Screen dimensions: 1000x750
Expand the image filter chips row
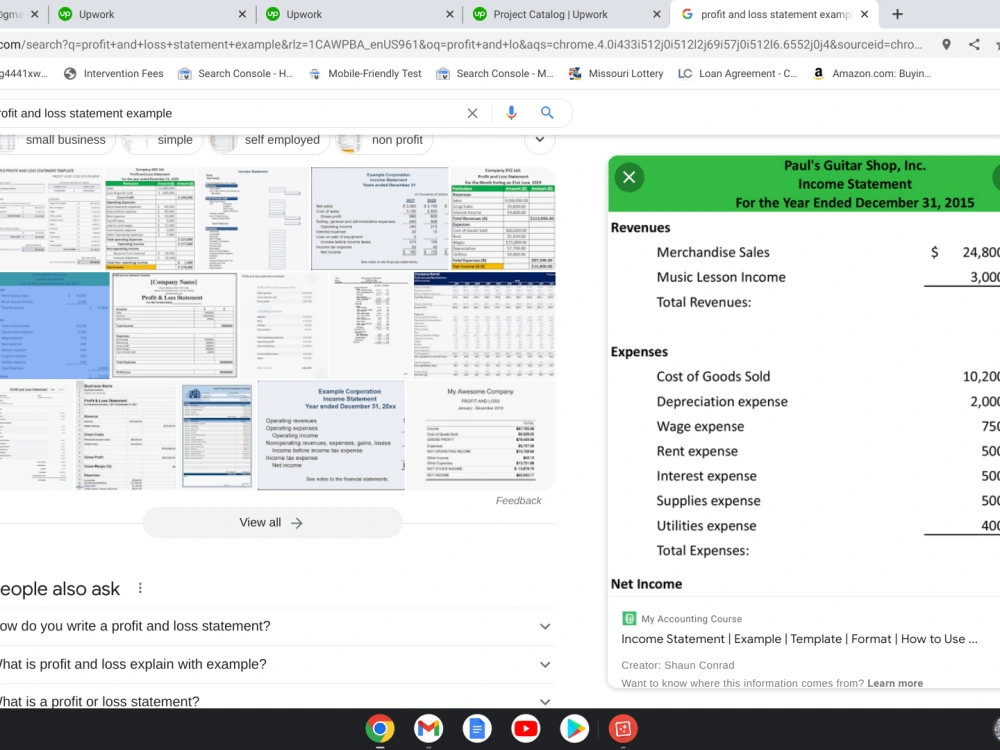(x=540, y=140)
